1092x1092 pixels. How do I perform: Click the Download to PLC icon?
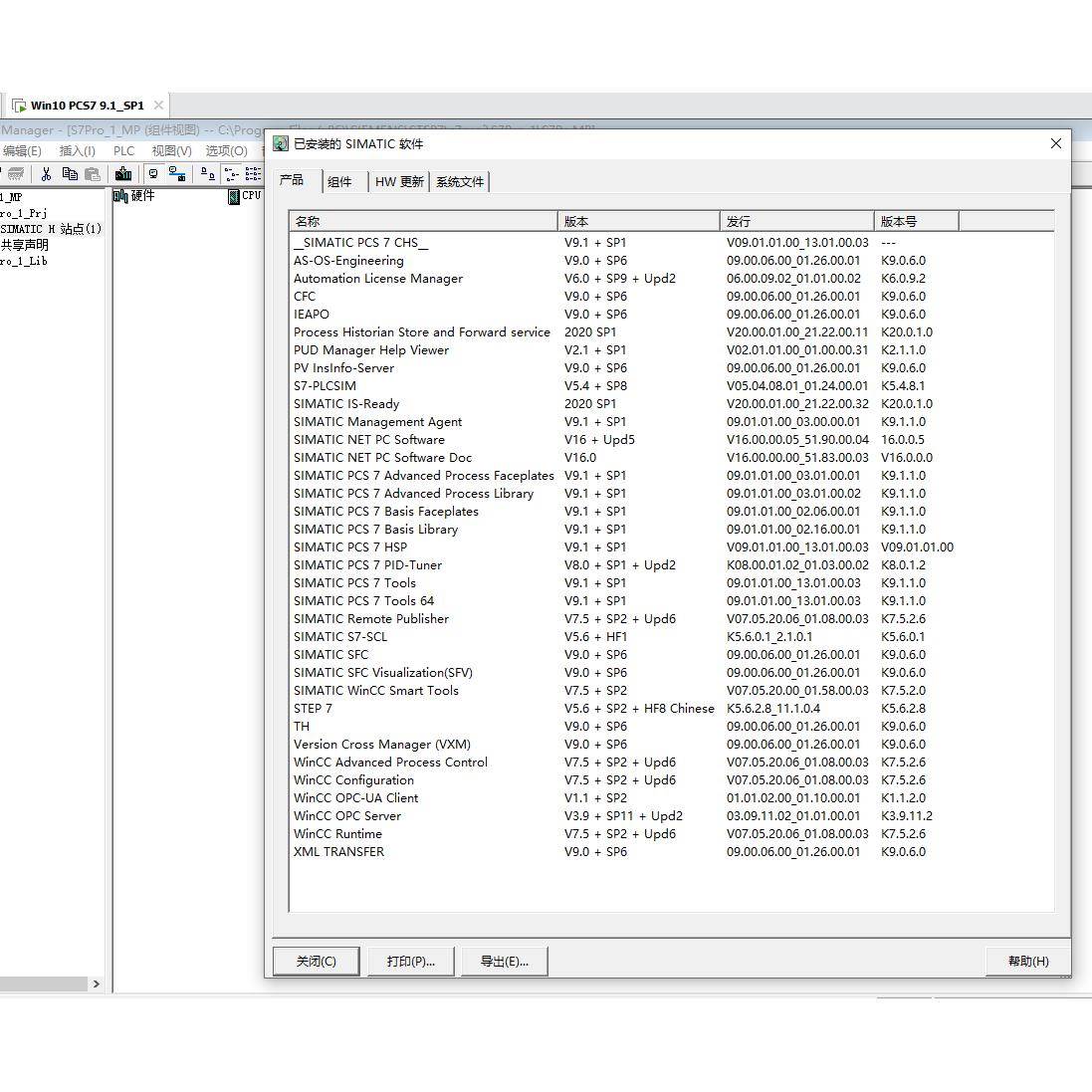click(123, 174)
